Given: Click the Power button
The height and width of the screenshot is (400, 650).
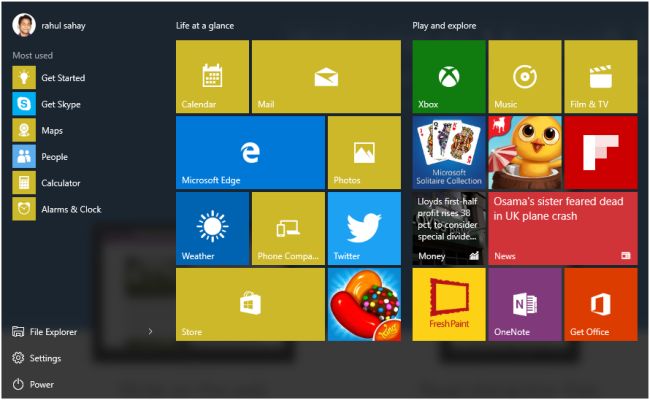Looking at the screenshot, I should point(33,384).
